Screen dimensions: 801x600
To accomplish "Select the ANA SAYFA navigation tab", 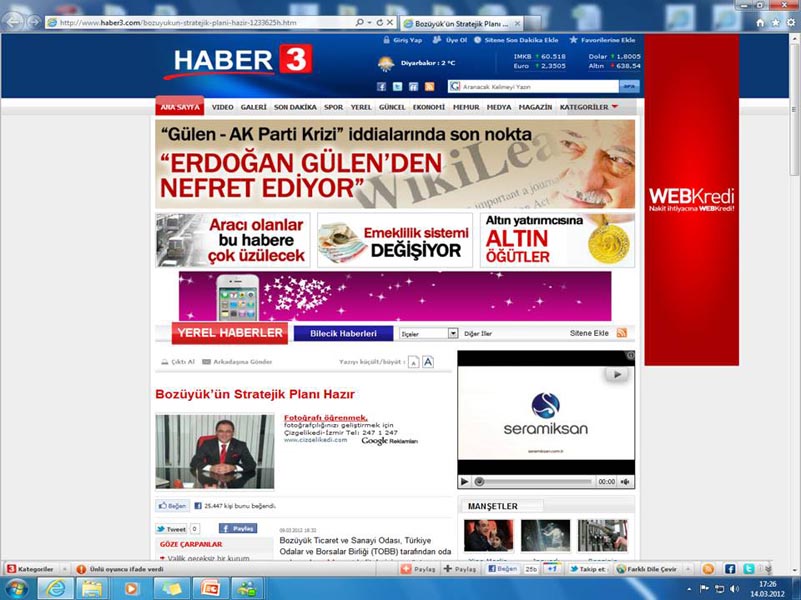I will click(180, 106).
